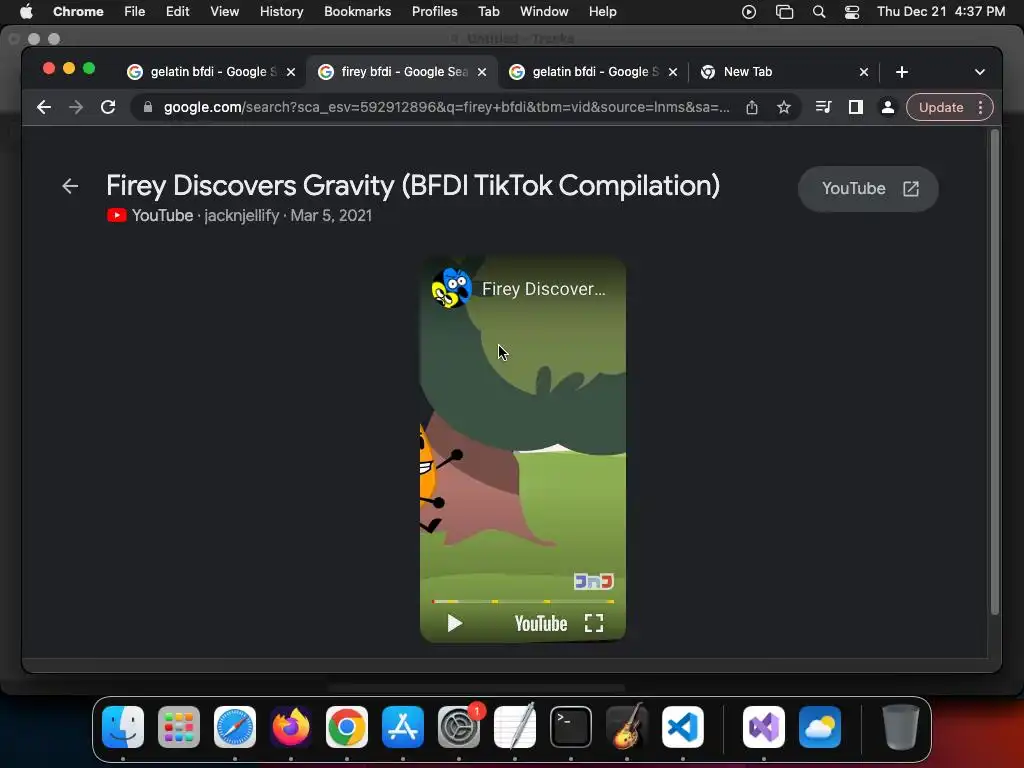
Task: Expand the tab search dropdown chevron
Action: tap(980, 72)
